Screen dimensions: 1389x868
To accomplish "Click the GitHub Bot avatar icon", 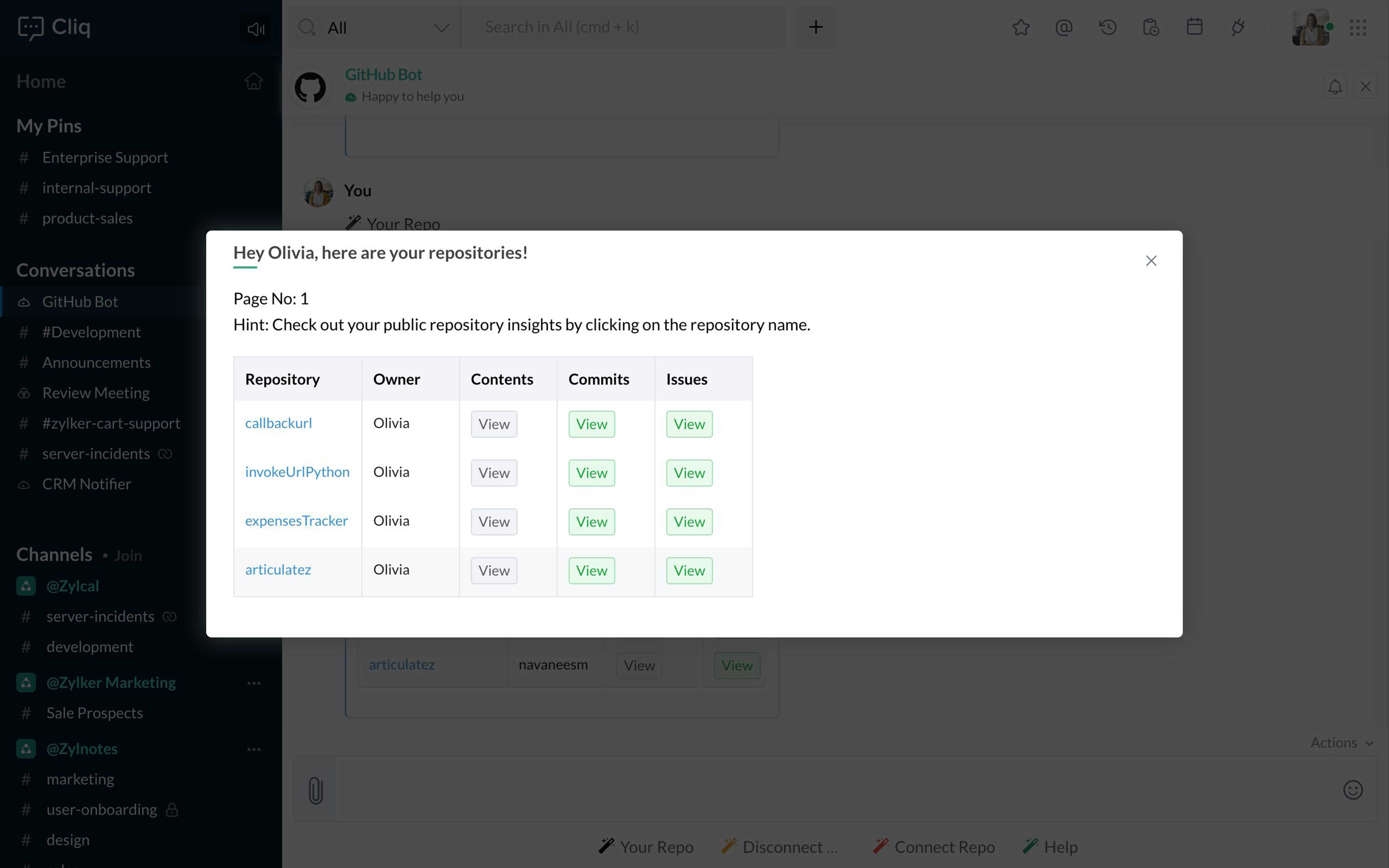I will click(310, 87).
